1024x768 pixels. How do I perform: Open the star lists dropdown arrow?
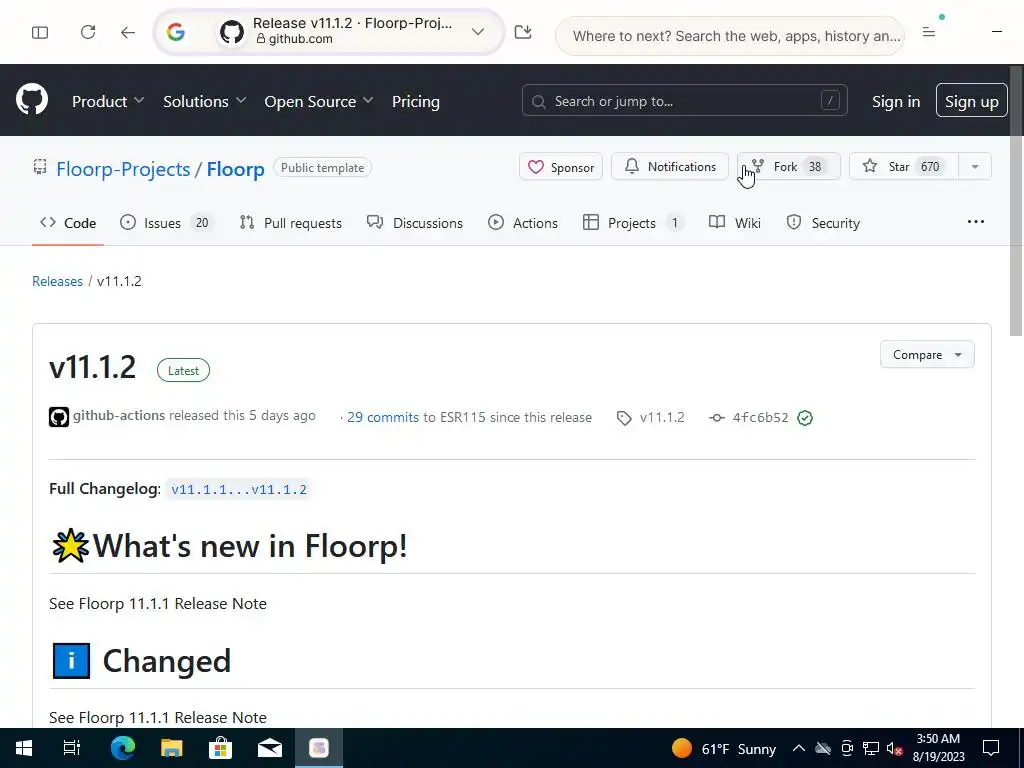(x=975, y=167)
